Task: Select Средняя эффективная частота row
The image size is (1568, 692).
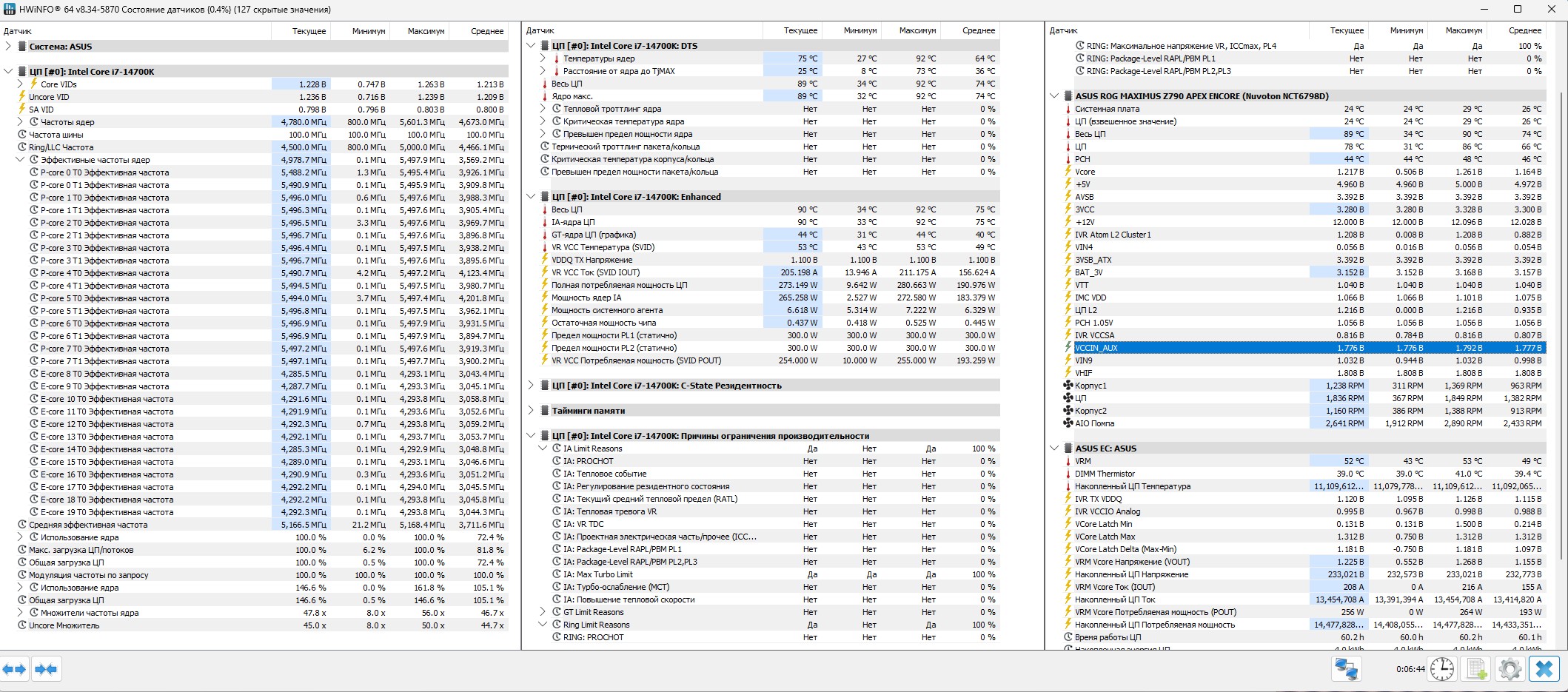Action: point(261,525)
